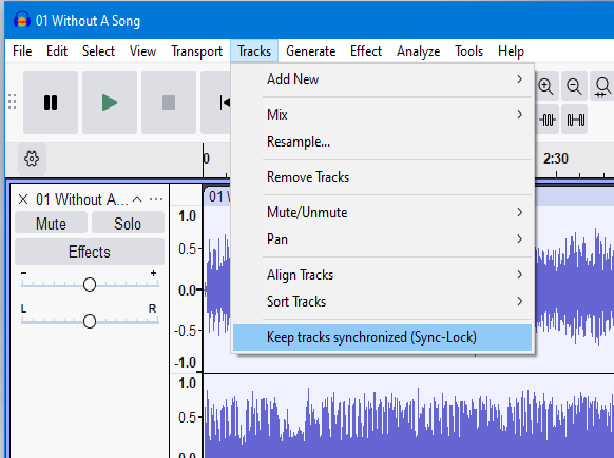Viewport: 614px width, 458px height.
Task: Expand the Add New submenu
Action: pos(381,79)
